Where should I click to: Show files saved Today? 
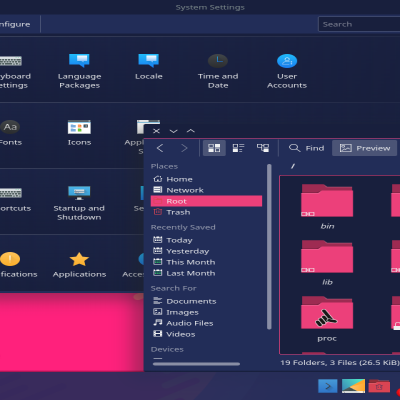click(206, 240)
